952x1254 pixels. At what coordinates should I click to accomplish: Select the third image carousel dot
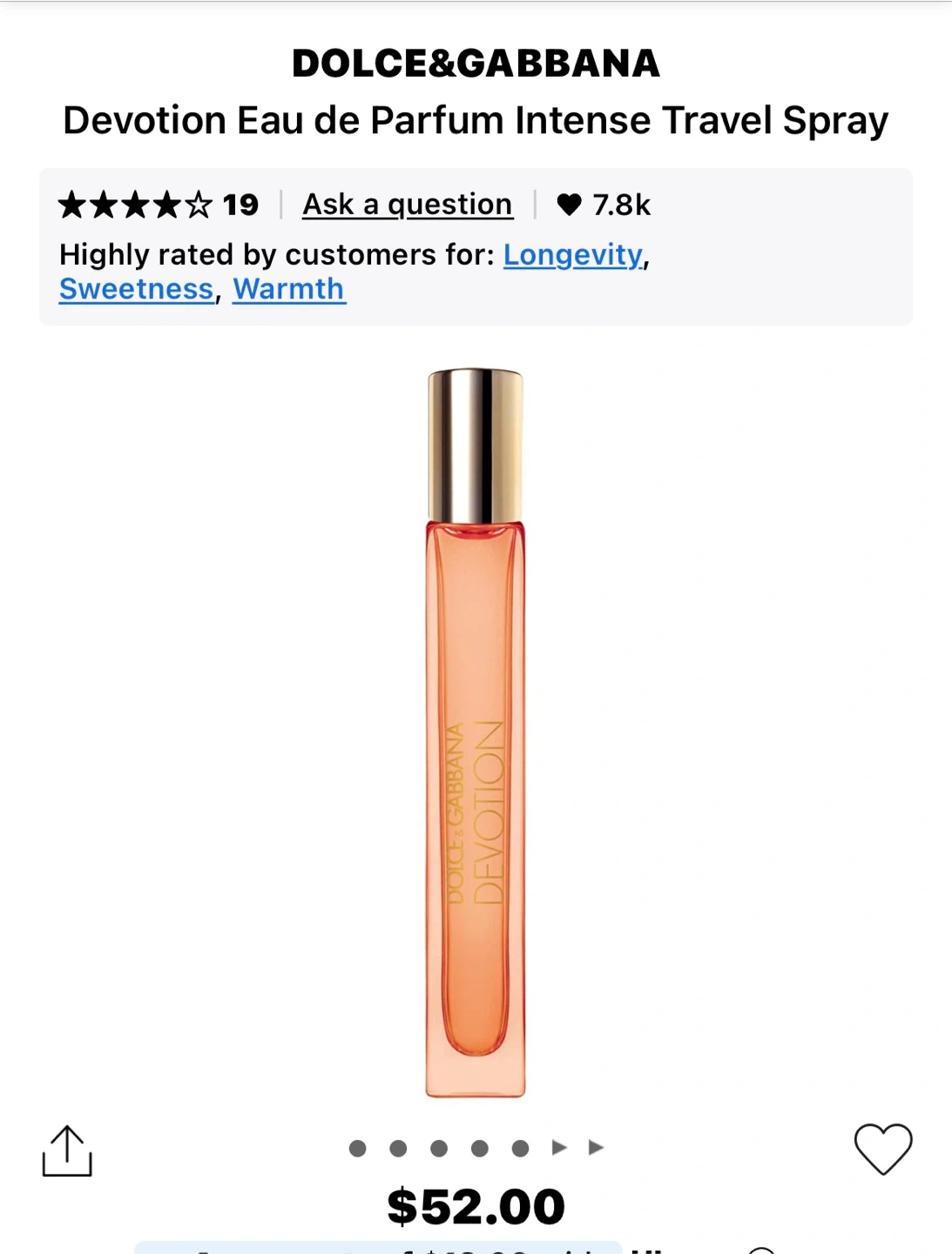pyautogui.click(x=439, y=1149)
